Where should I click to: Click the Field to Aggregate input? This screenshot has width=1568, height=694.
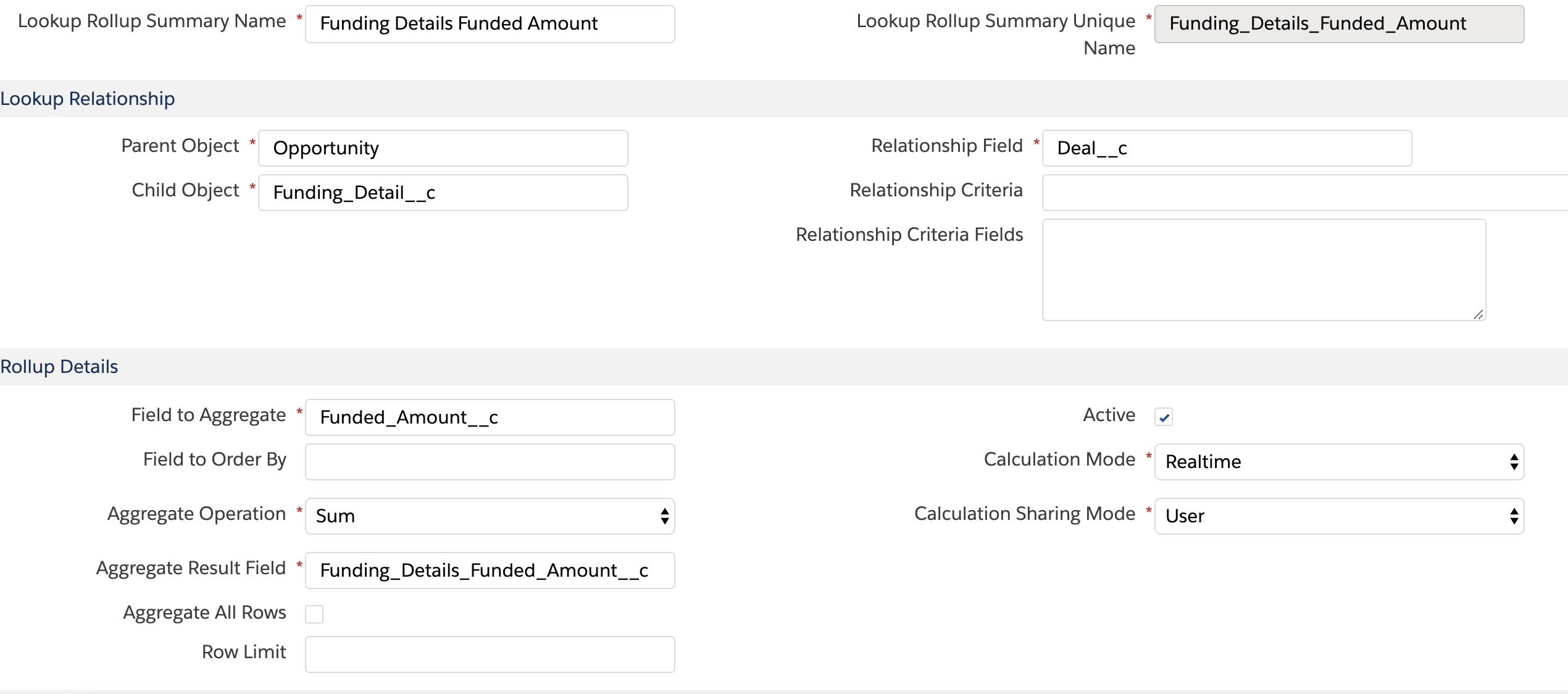489,417
